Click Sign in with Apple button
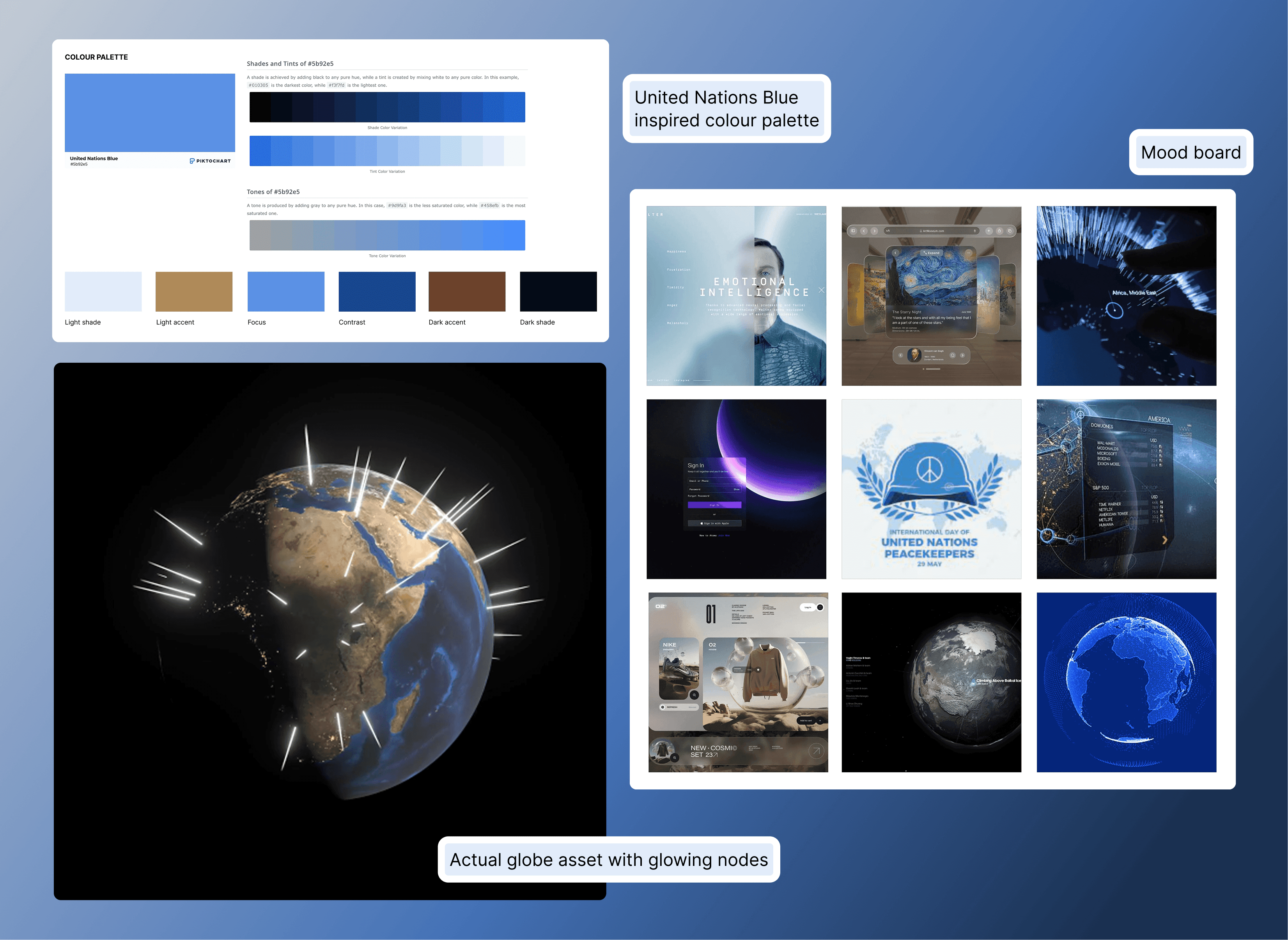This screenshot has height=940, width=1288. [x=714, y=523]
